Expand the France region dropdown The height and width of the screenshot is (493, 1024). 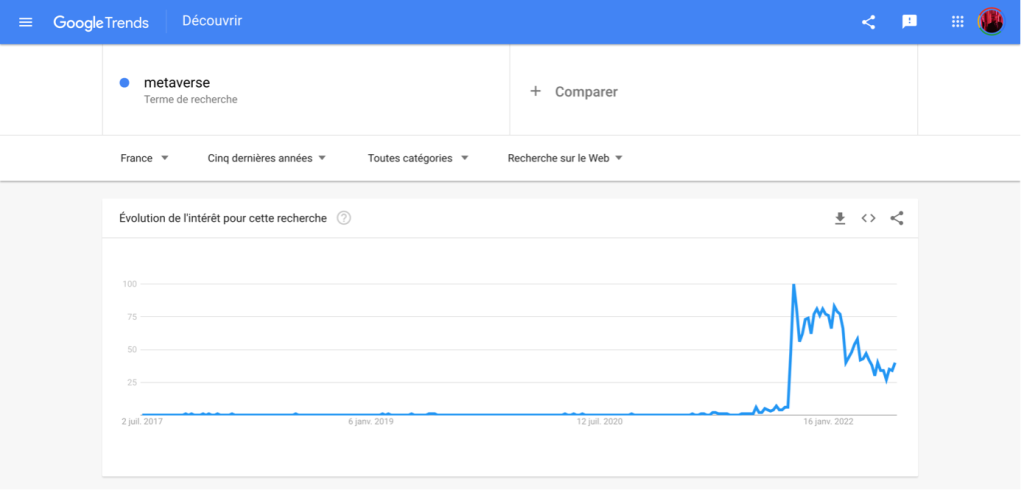(144, 158)
